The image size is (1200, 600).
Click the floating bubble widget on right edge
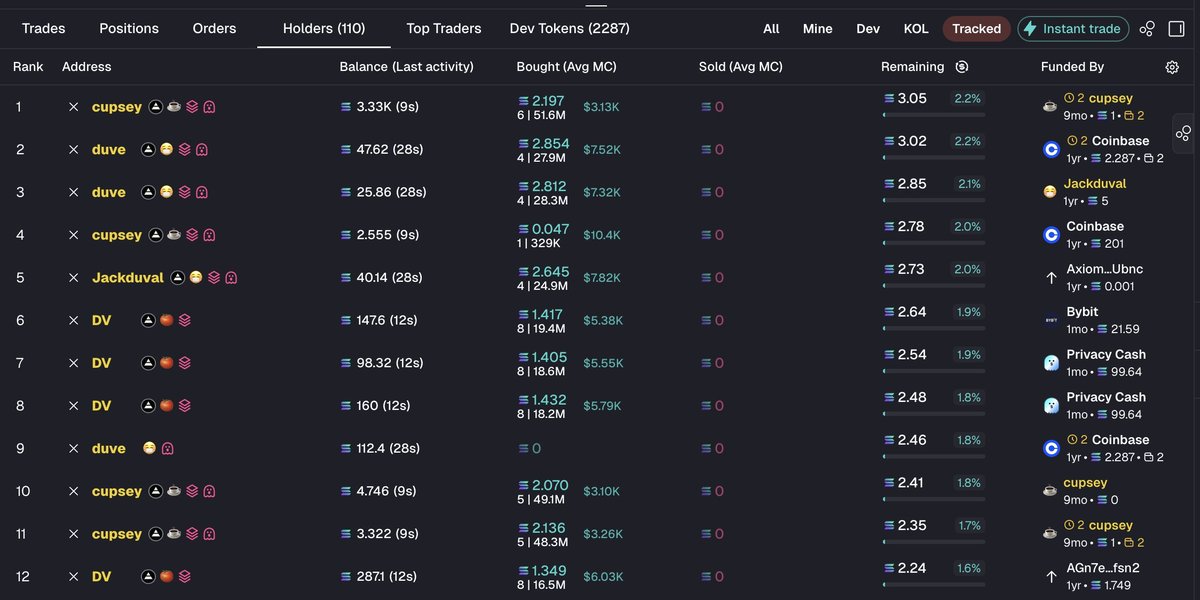1184,133
